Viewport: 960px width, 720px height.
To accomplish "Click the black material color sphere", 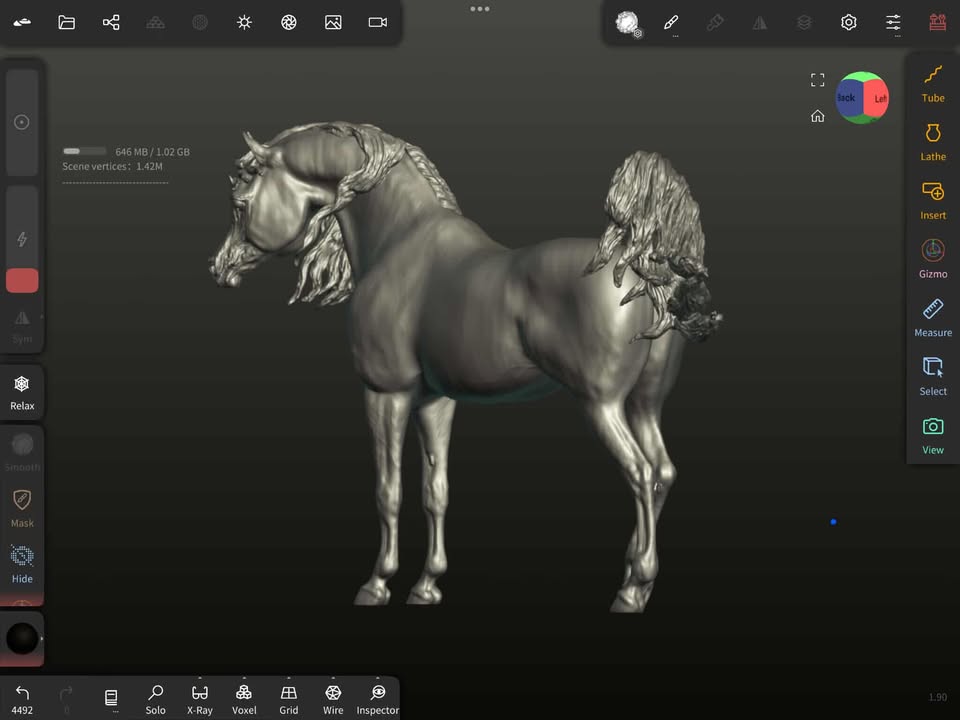I will (x=22, y=638).
